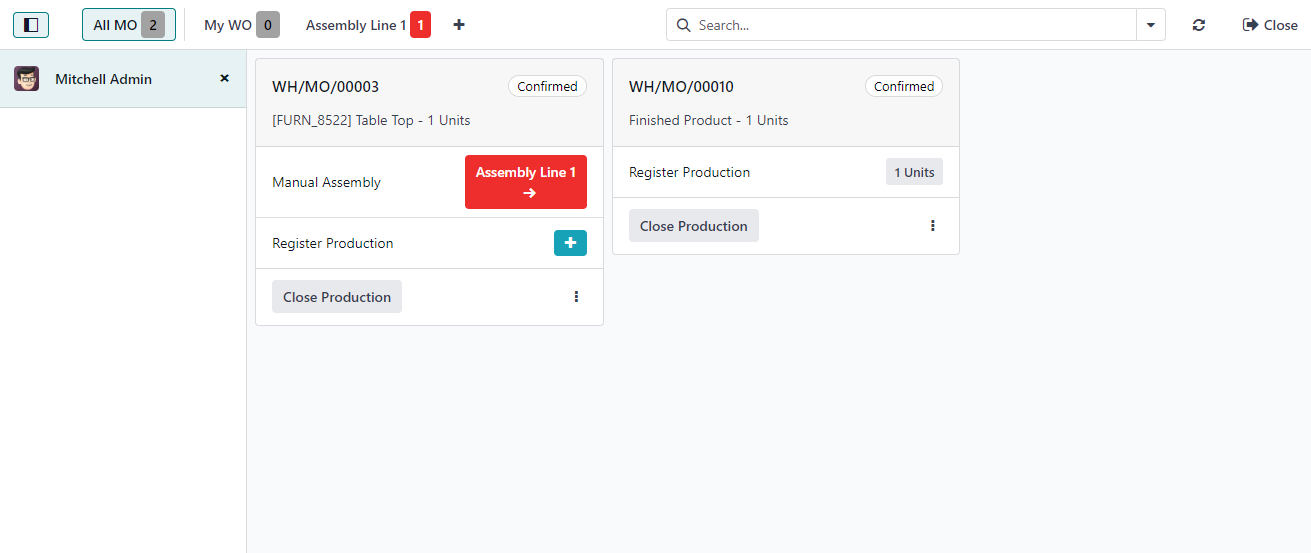Screen dimensions: 1311x553
Task: Open kebab menu on WH/MO/00003 card
Action: point(576,297)
